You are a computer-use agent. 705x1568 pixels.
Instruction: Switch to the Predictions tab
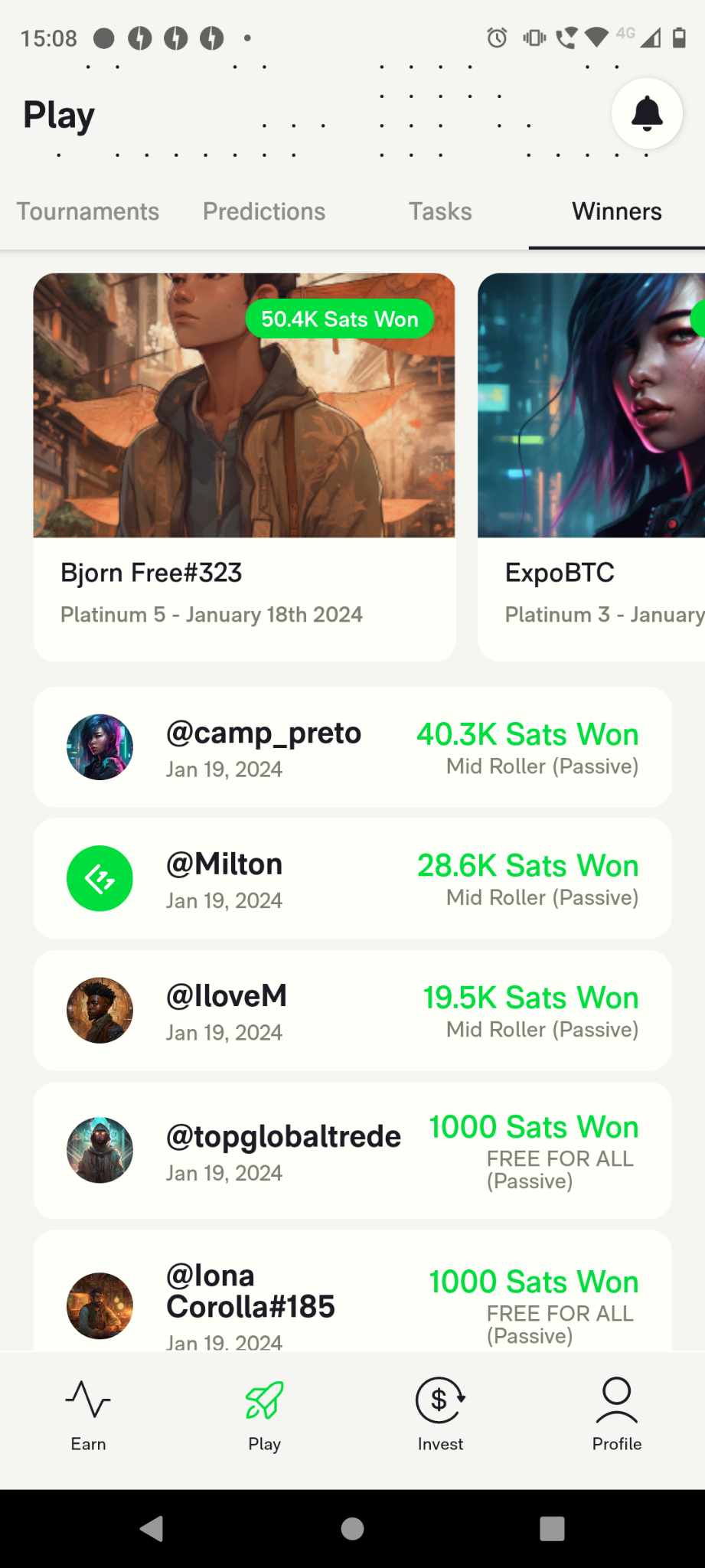coord(264,211)
